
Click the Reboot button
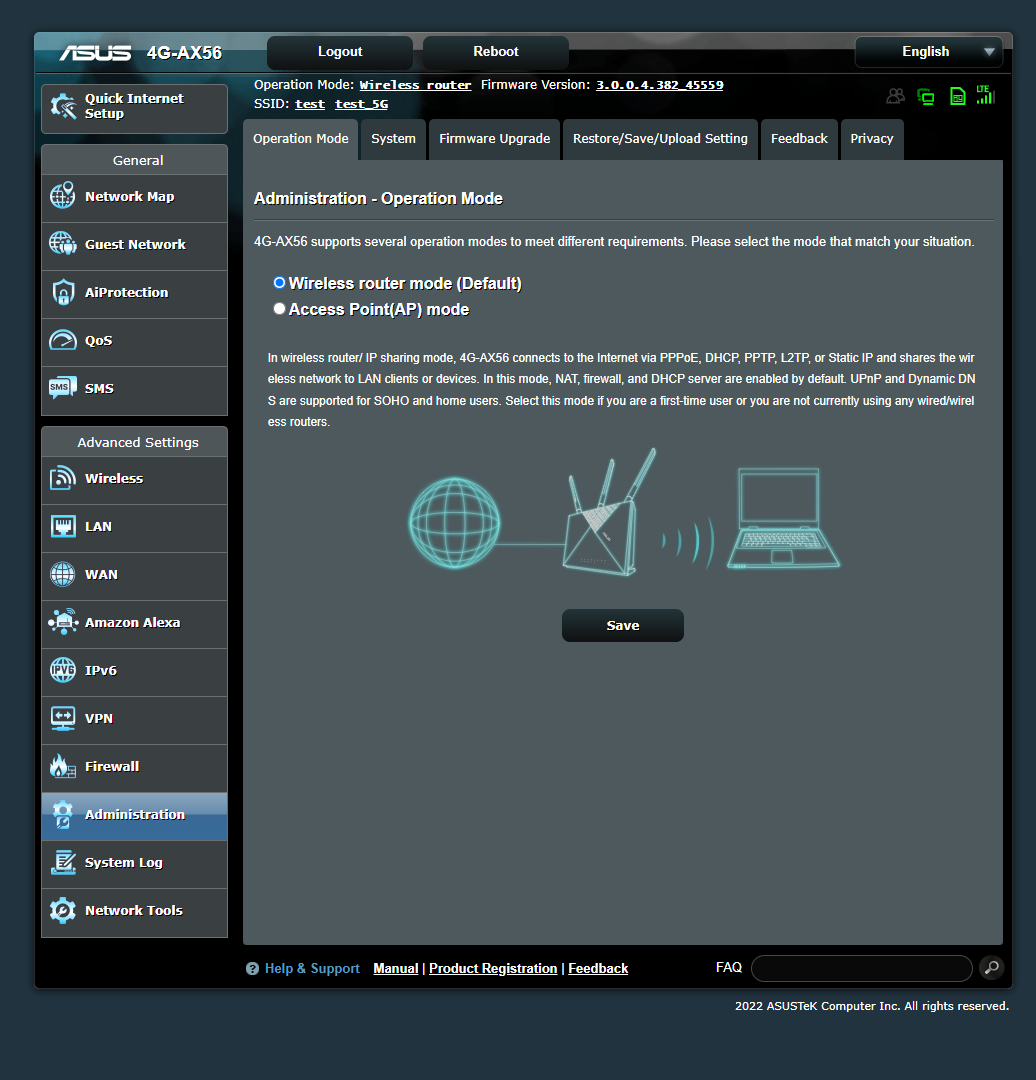click(495, 52)
